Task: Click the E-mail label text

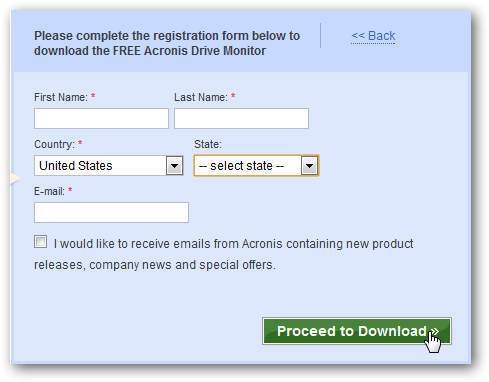Action: (x=49, y=191)
